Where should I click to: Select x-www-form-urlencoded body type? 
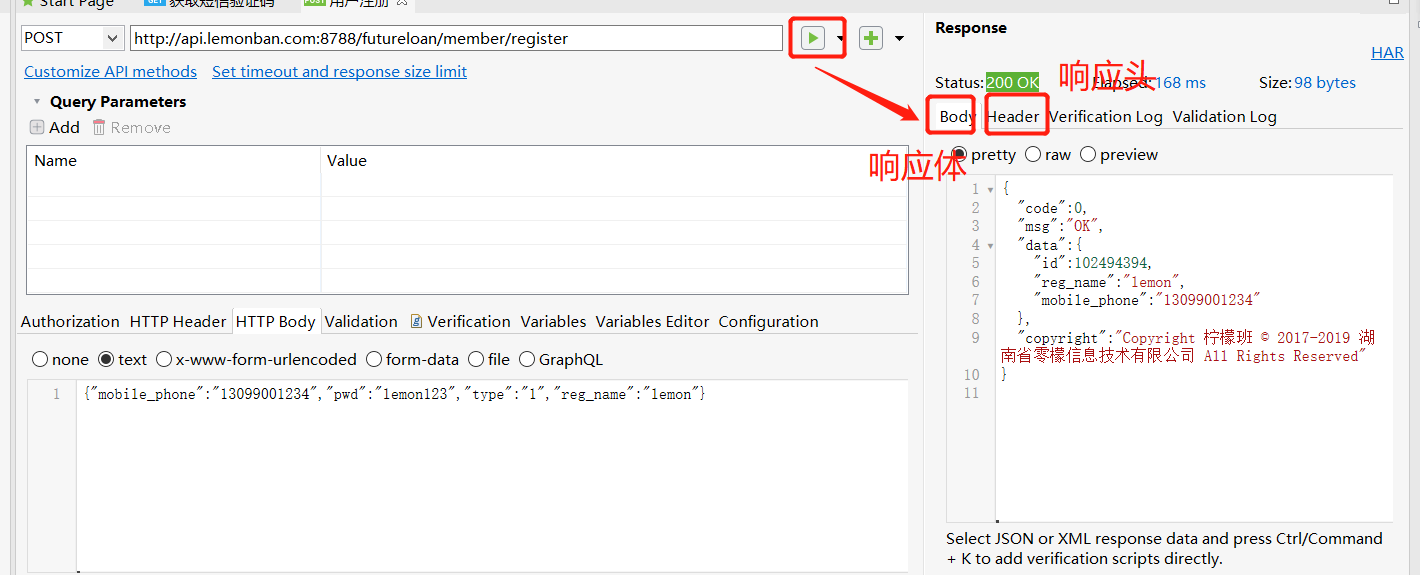click(x=165, y=360)
